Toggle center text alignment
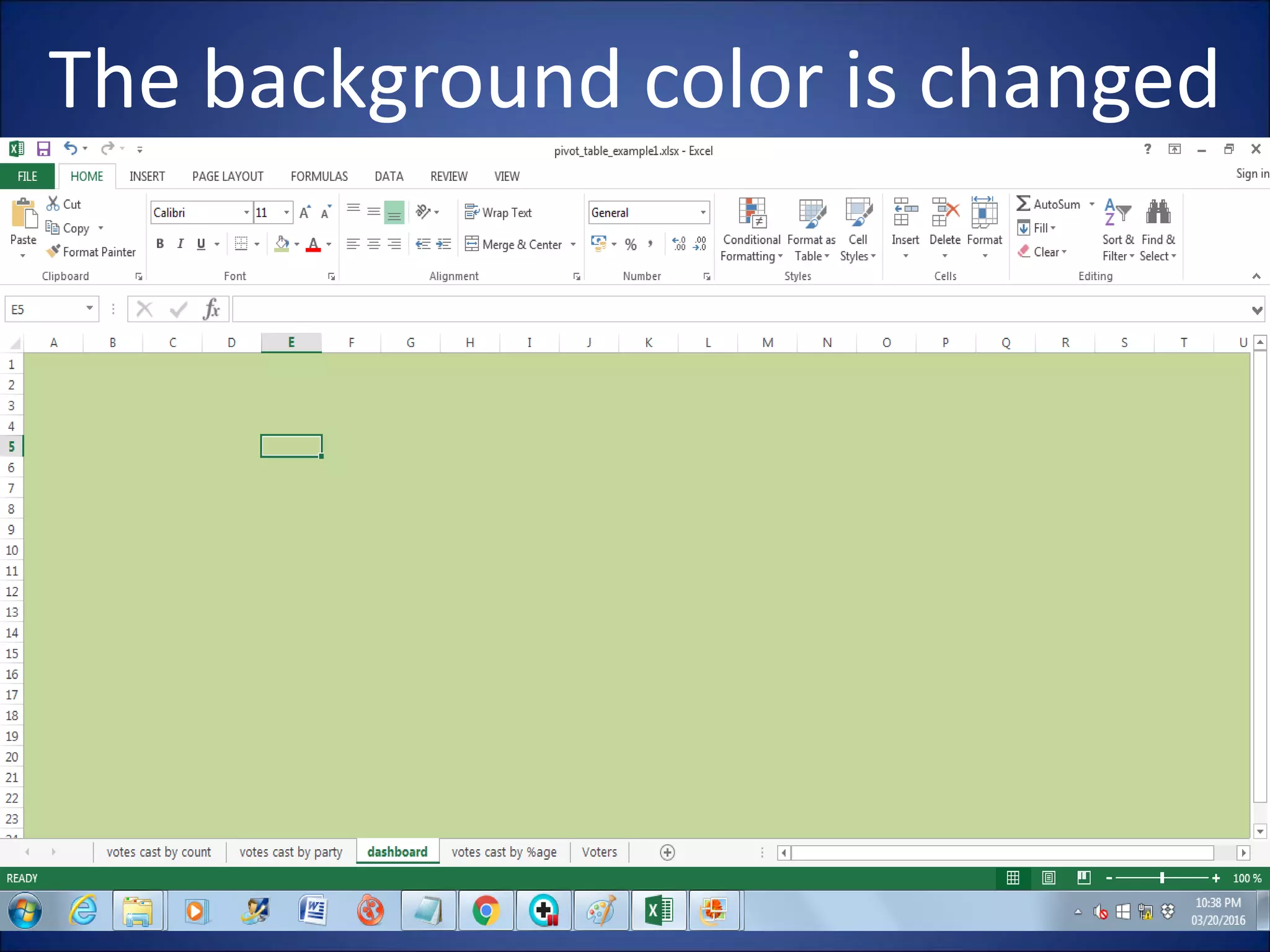The height and width of the screenshot is (952, 1270). point(374,244)
